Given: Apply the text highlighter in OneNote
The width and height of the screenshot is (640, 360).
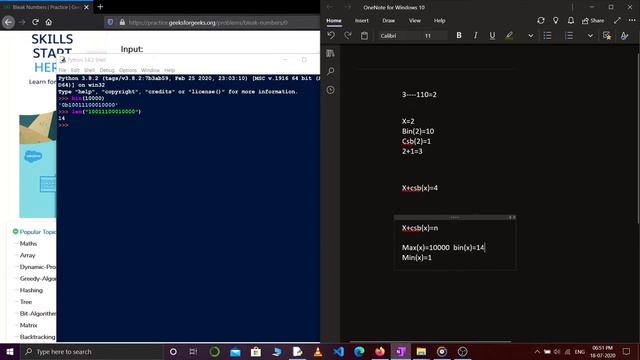Looking at the screenshot, I should coord(509,36).
